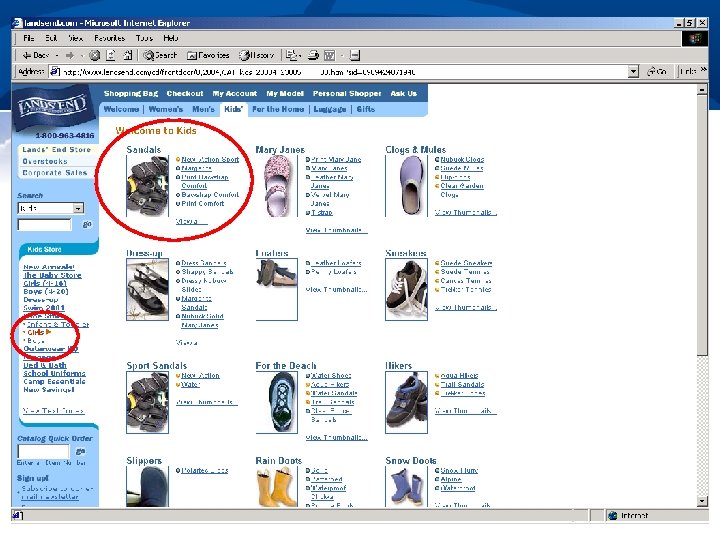The width and height of the screenshot is (720, 540).
Task: Open the Tools menu
Action: point(144,38)
